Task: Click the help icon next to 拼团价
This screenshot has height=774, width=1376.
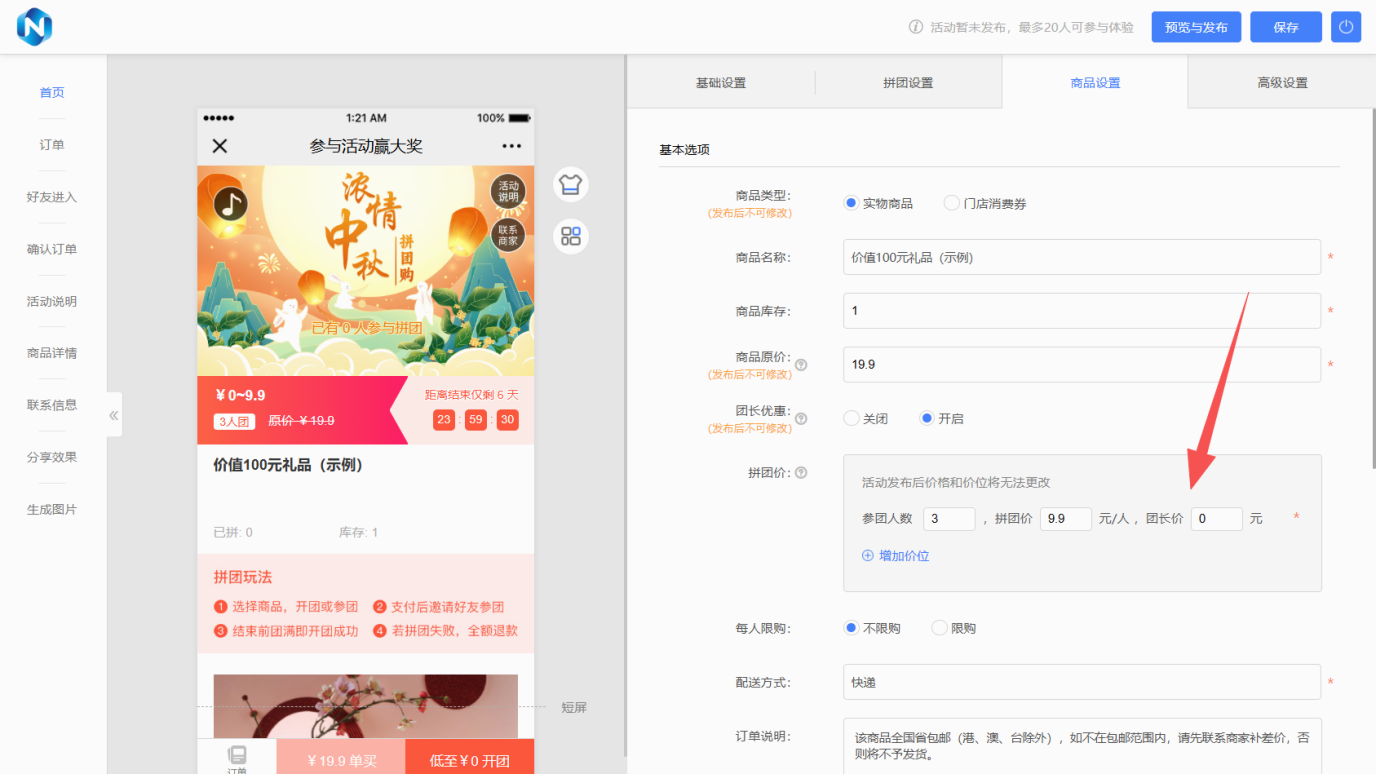Action: (801, 473)
